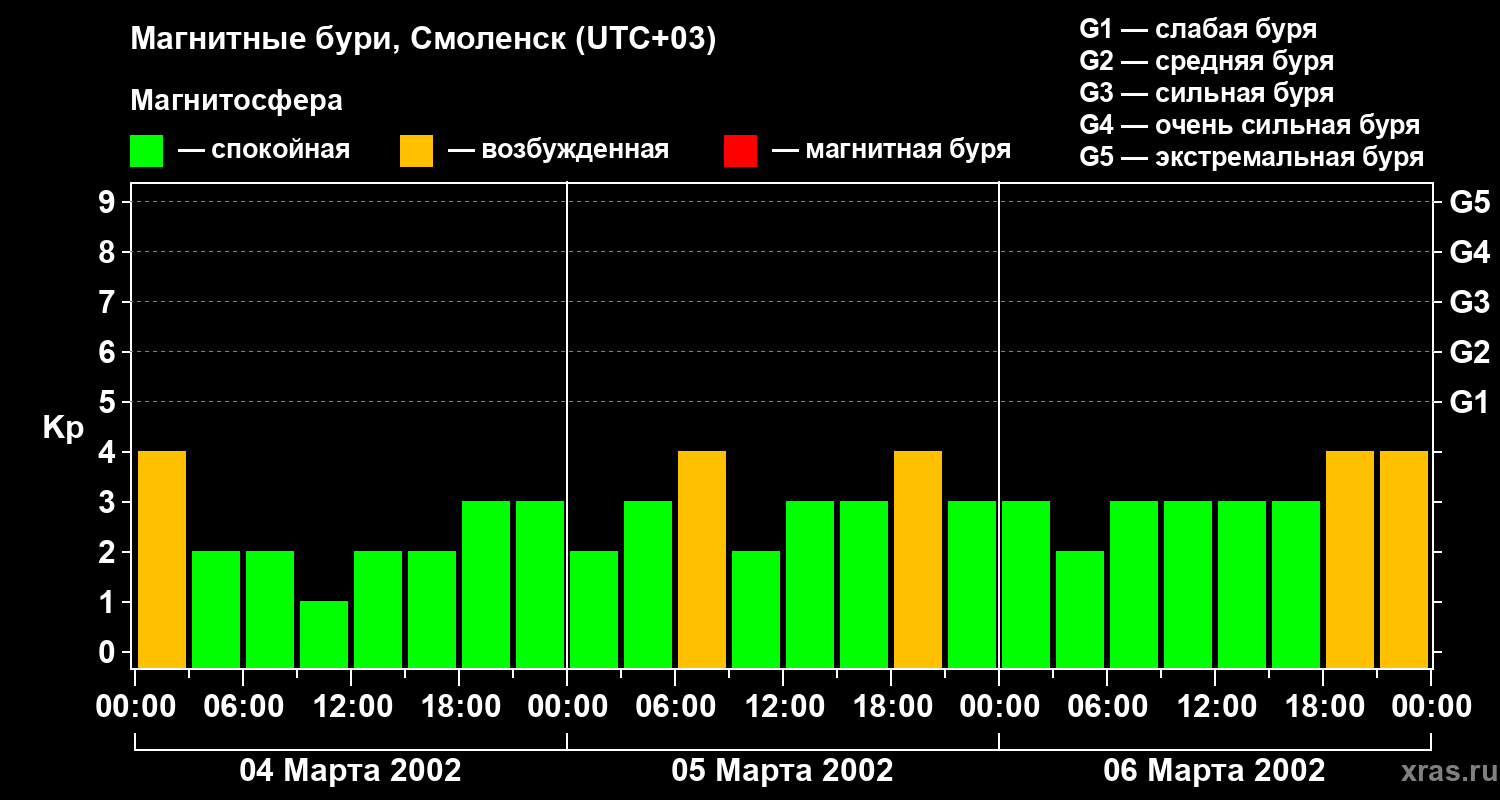
Task: Click the '— возбужденная' legend label
Action: 558,151
